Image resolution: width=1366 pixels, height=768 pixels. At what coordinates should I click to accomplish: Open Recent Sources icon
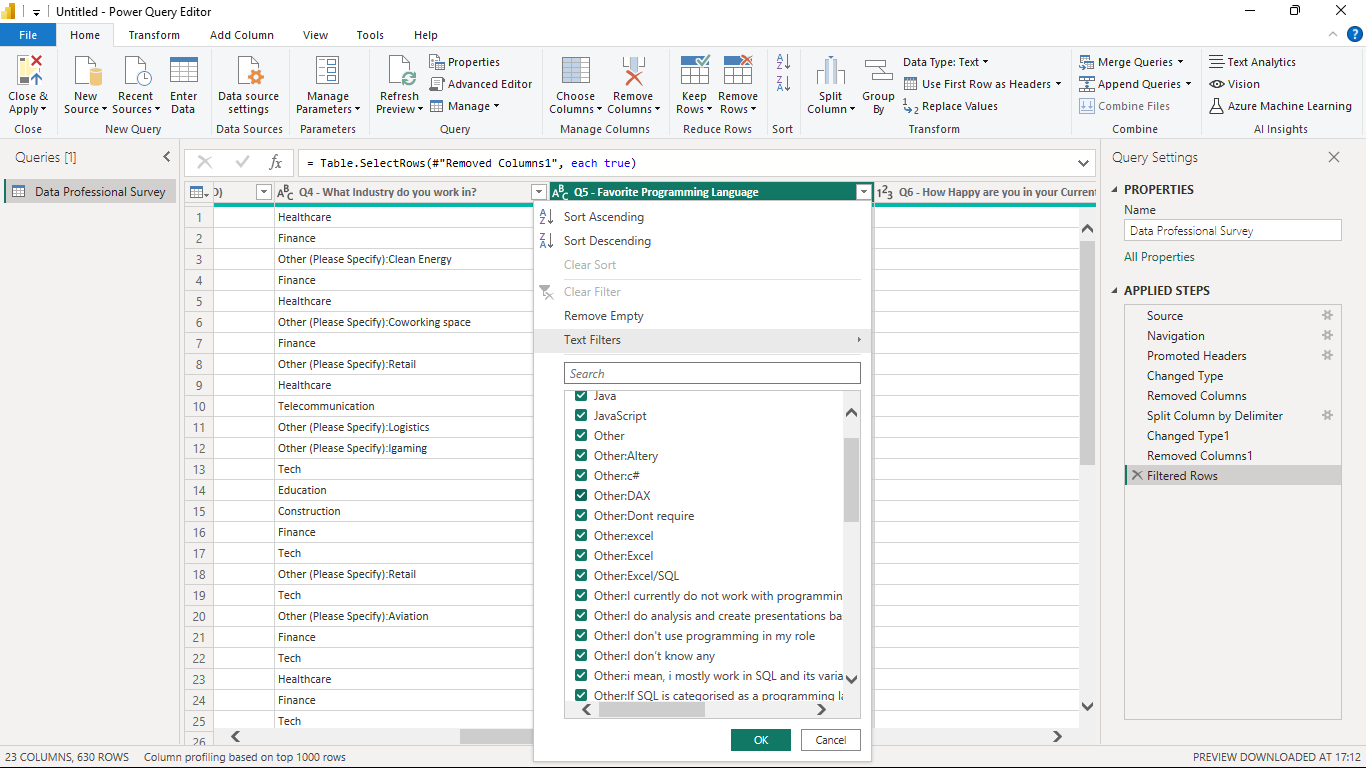coord(135,73)
